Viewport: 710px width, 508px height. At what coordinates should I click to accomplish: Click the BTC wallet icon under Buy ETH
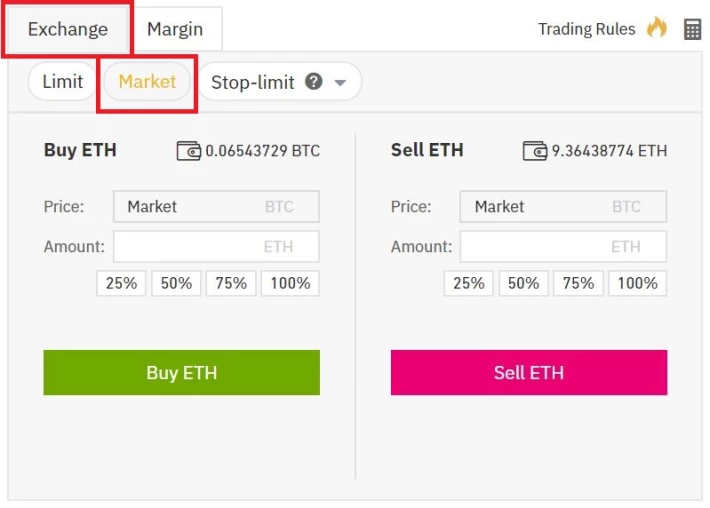coord(188,151)
